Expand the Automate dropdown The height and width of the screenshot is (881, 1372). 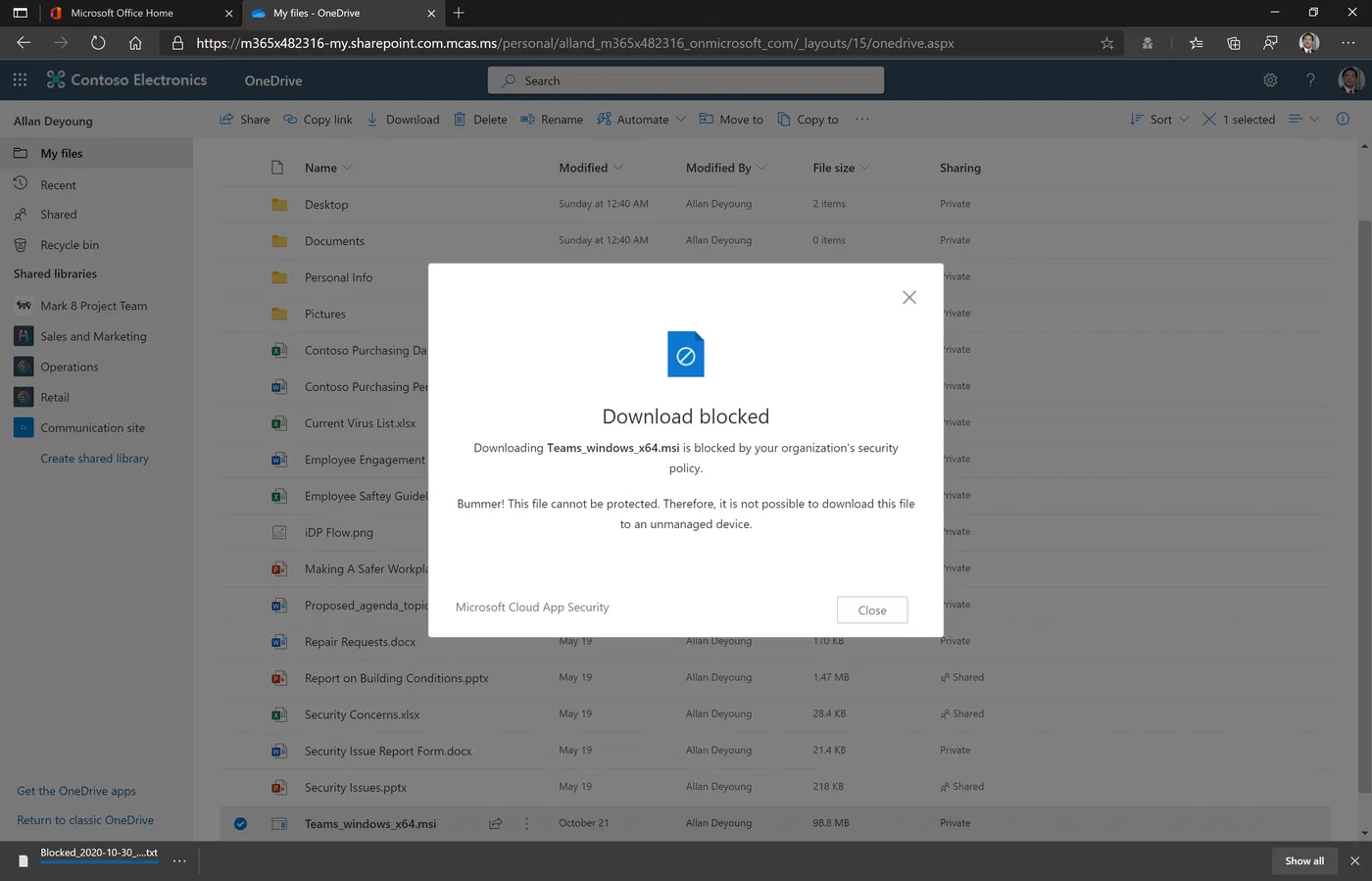pyautogui.click(x=641, y=120)
